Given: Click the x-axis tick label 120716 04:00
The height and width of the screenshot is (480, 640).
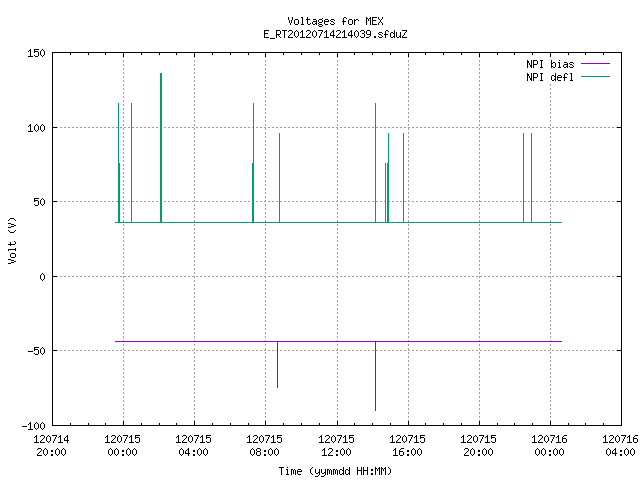Looking at the screenshot, I should tap(620, 446).
